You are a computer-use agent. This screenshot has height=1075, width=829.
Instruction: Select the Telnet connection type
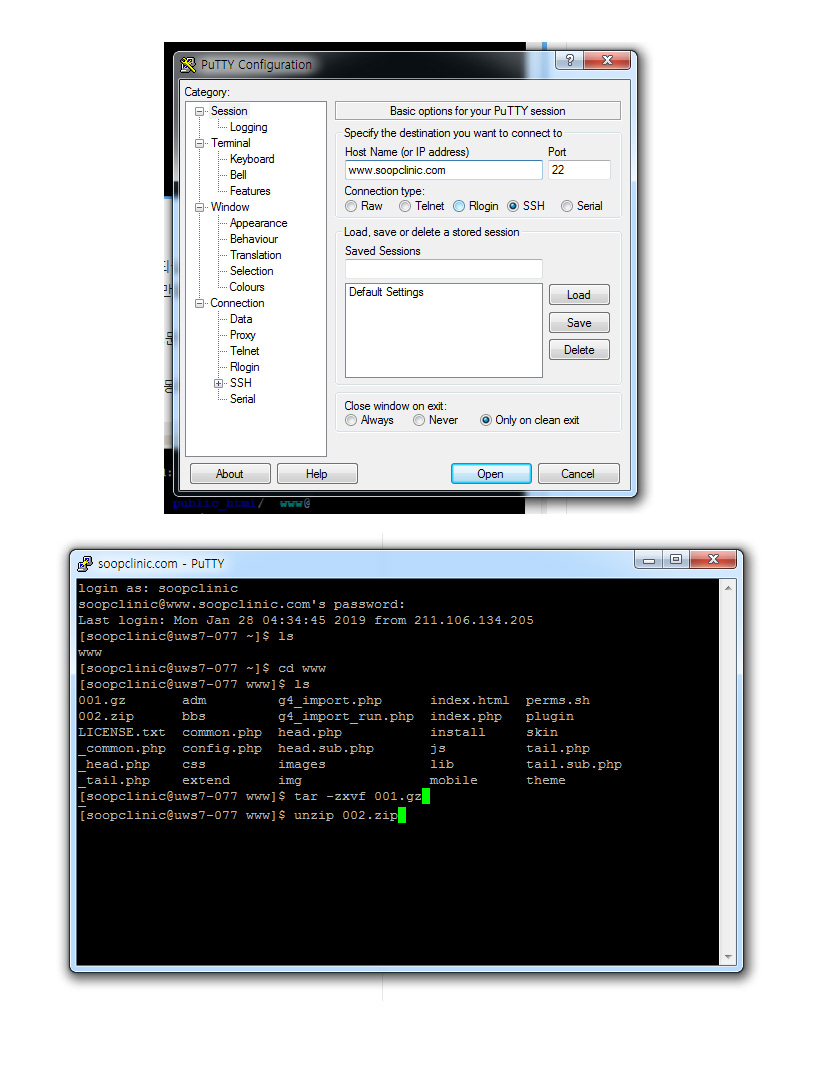pos(405,206)
